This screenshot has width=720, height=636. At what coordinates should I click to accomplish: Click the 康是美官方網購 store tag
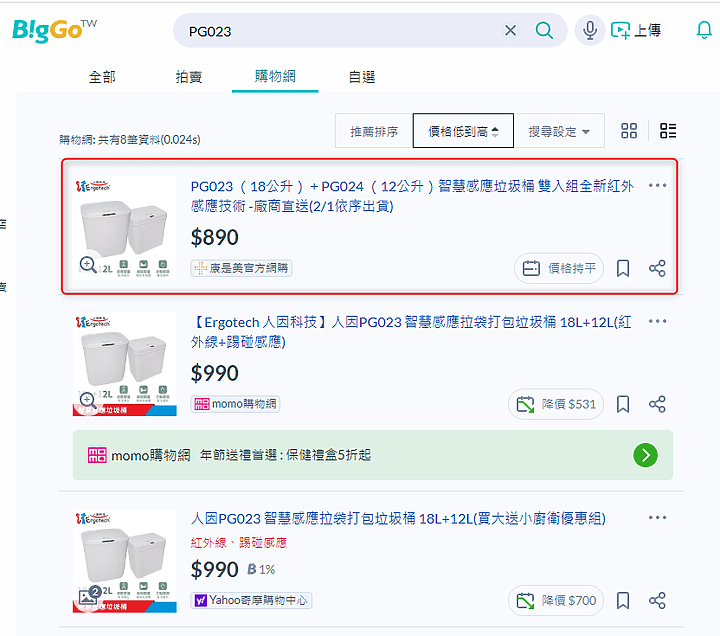tap(242, 268)
